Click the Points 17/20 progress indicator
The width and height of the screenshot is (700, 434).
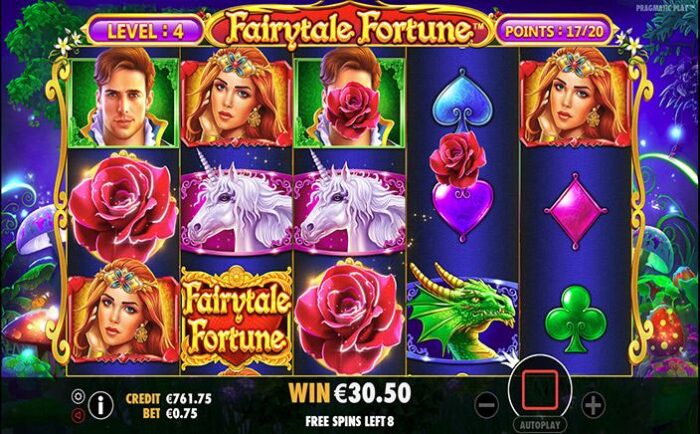coord(554,31)
